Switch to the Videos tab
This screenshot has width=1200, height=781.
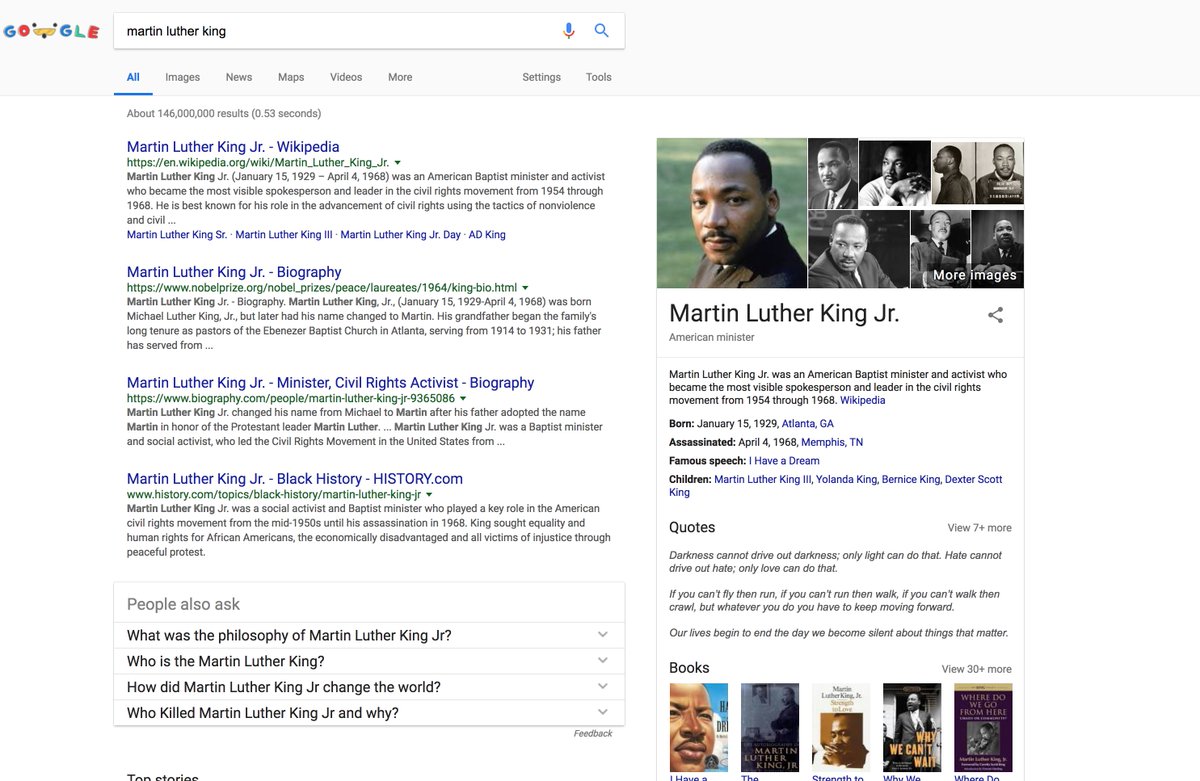coord(346,77)
